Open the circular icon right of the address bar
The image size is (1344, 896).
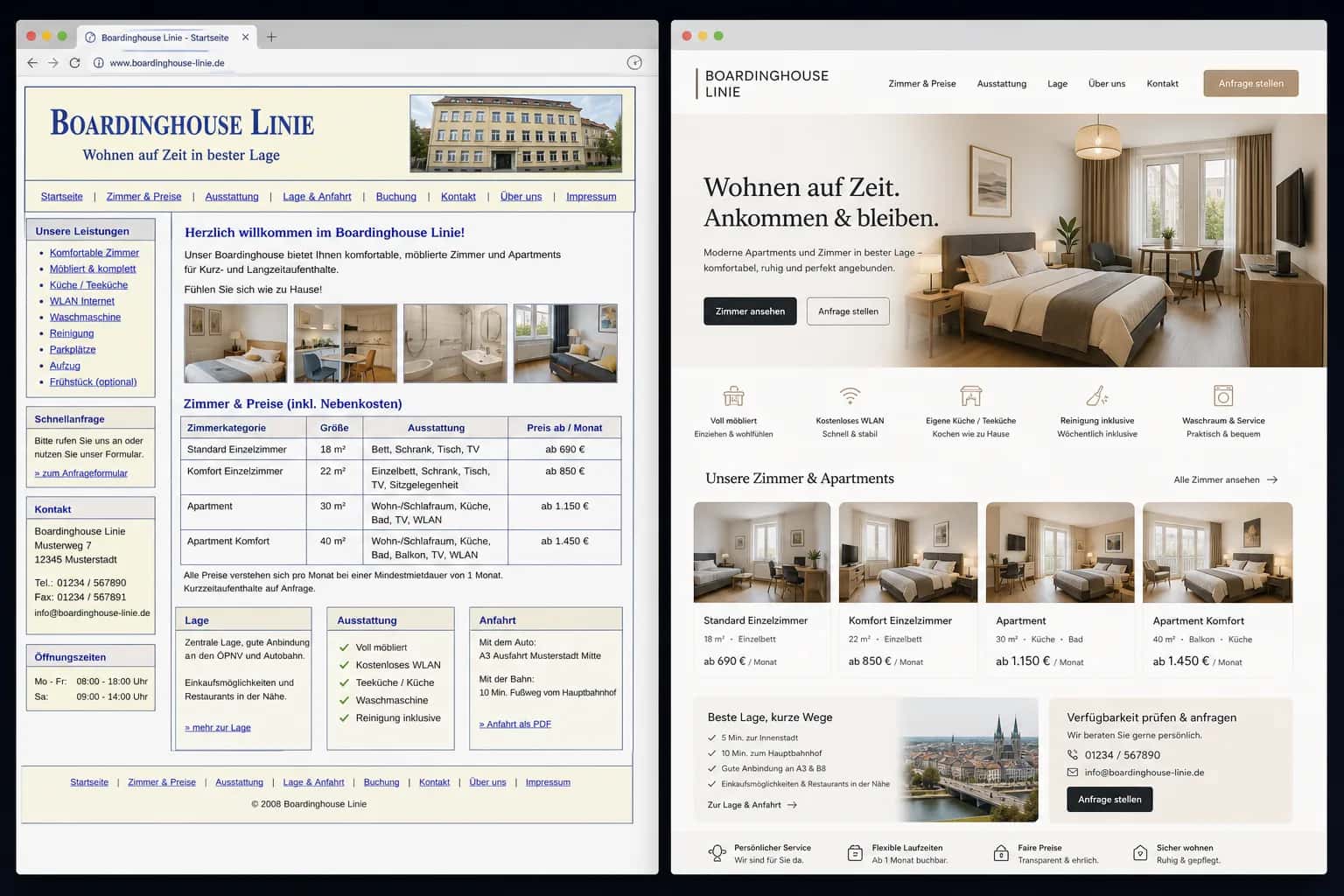click(634, 62)
